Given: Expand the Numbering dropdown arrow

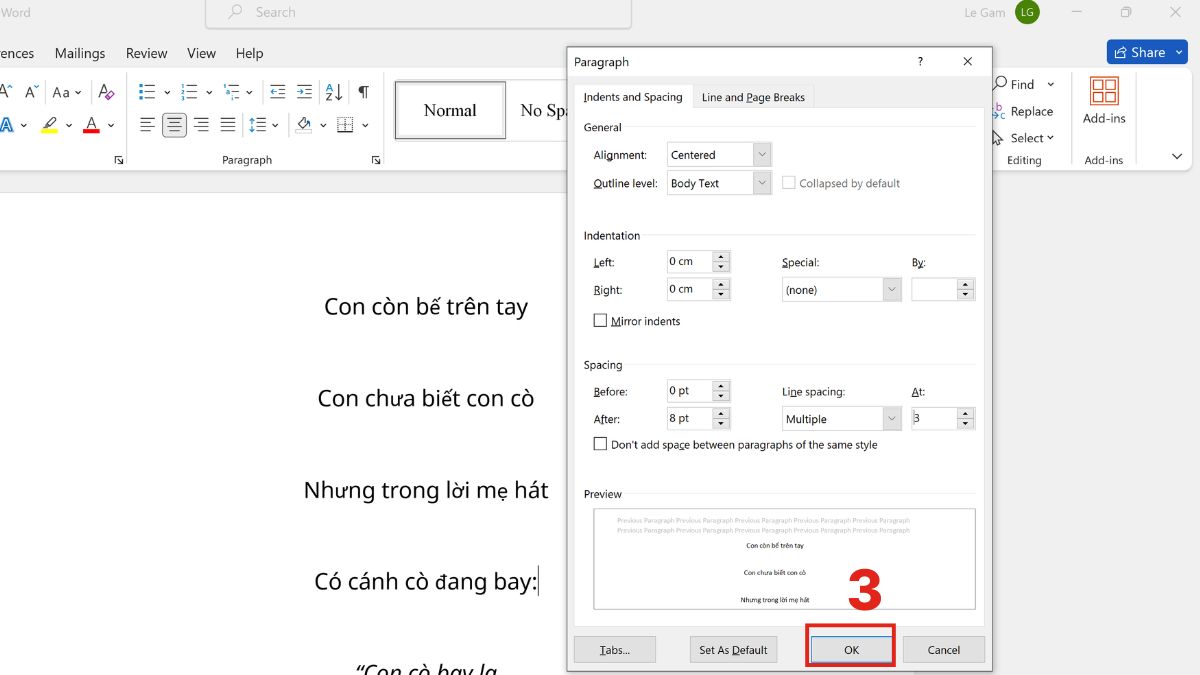Looking at the screenshot, I should point(208,92).
